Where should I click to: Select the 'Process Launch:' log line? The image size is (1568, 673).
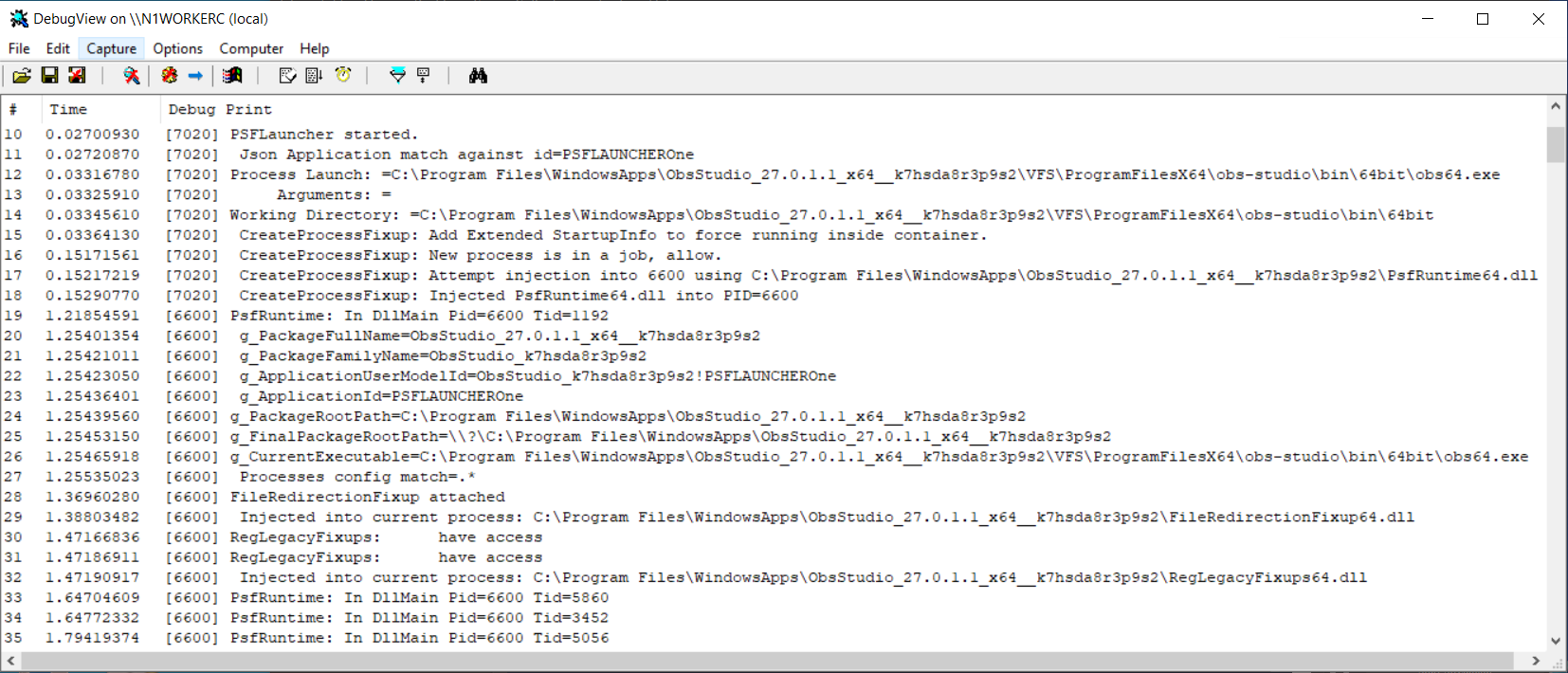(x=775, y=174)
